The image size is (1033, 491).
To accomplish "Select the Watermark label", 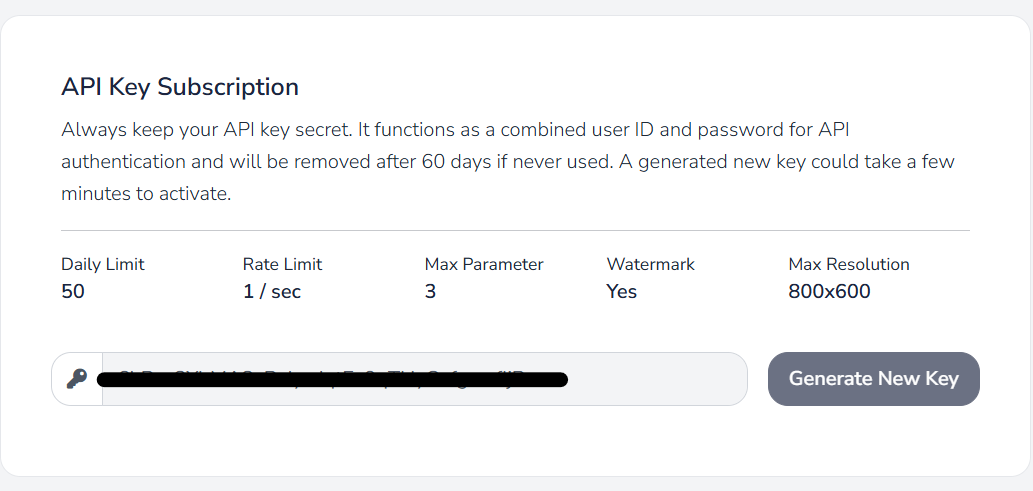I will pos(651,264).
